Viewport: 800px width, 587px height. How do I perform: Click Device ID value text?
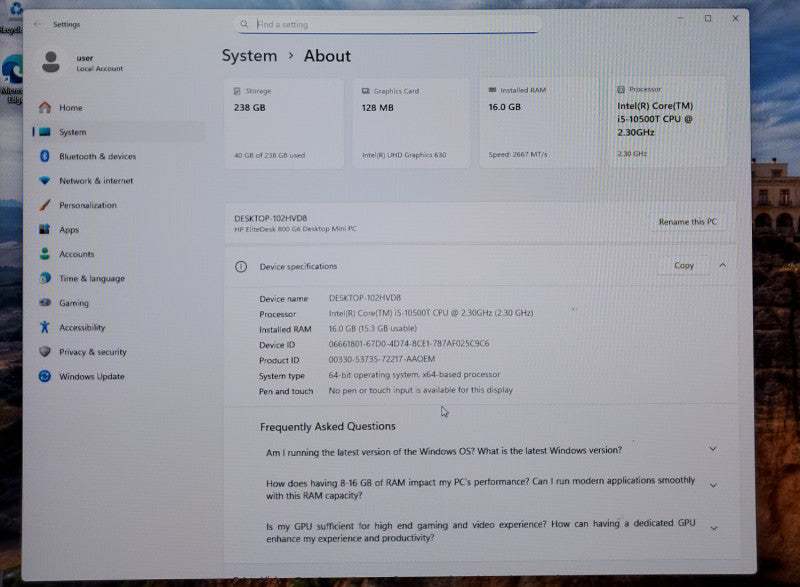tap(409, 343)
